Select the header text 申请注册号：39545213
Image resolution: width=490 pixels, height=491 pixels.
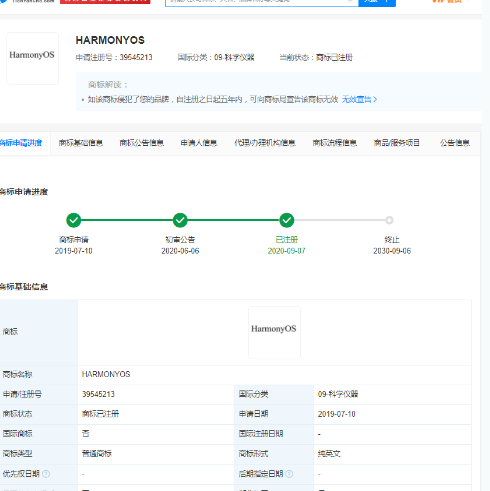[x=114, y=57]
